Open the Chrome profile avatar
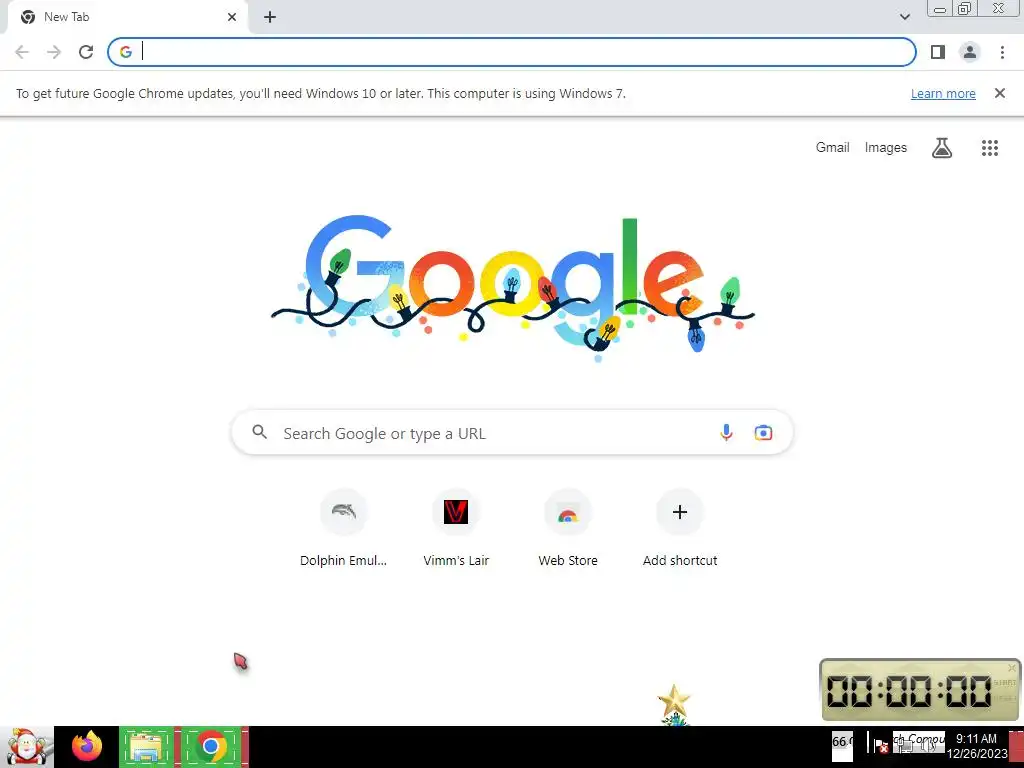1024x768 pixels. click(x=970, y=52)
